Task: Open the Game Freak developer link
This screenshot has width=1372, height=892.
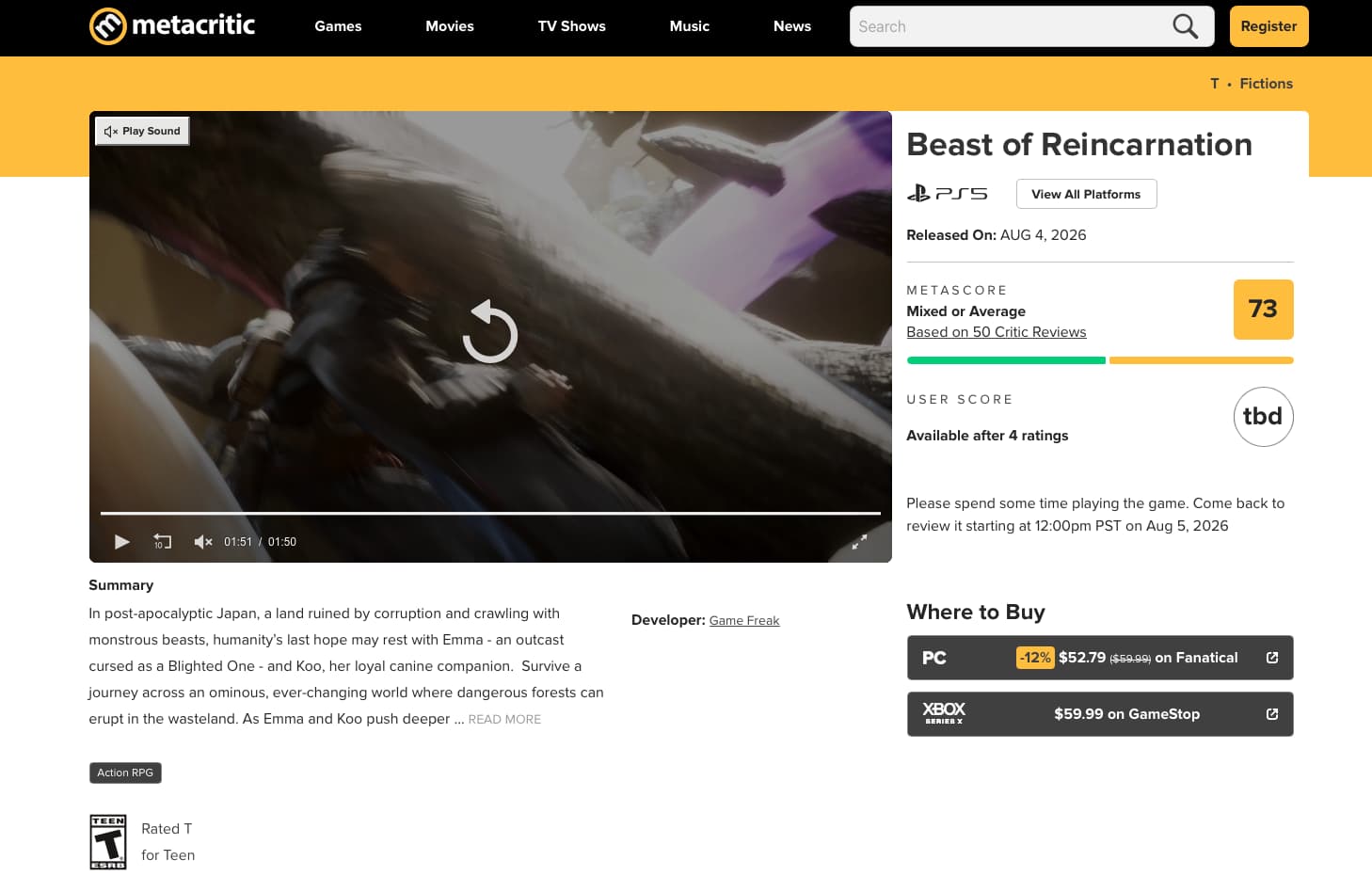Action: [744, 621]
